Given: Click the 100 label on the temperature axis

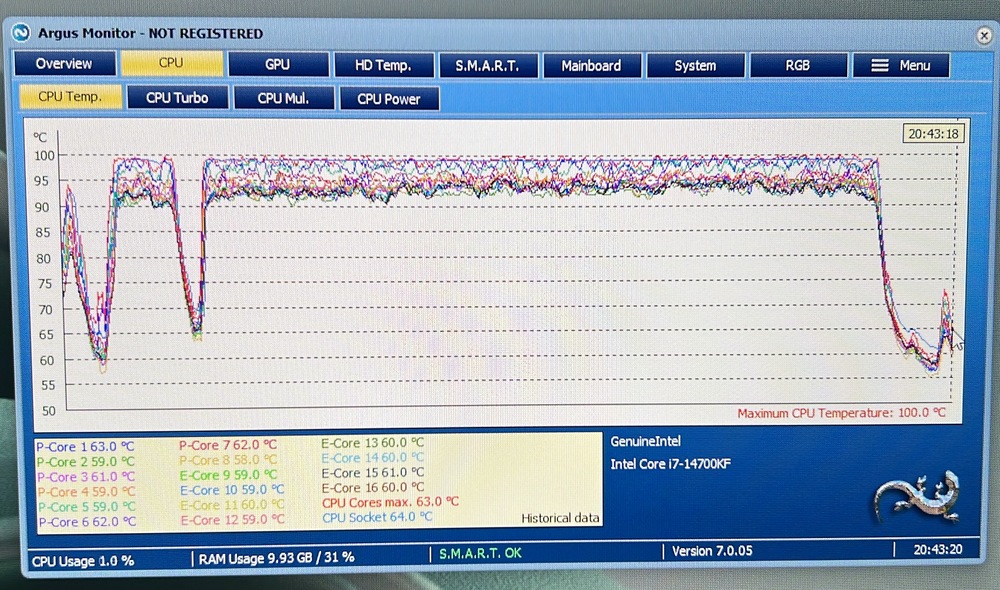Looking at the screenshot, I should [x=45, y=156].
